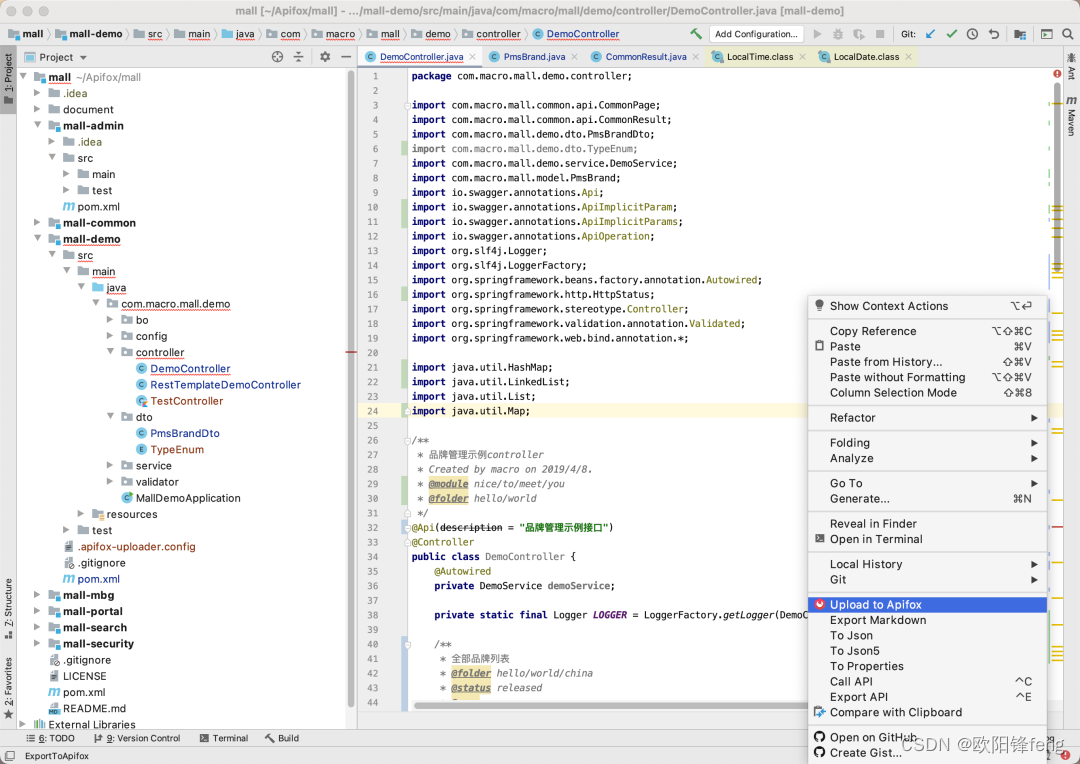Toggle the 1: Project side panel button
Screen dimensions: 1080x764
(x=8, y=79)
